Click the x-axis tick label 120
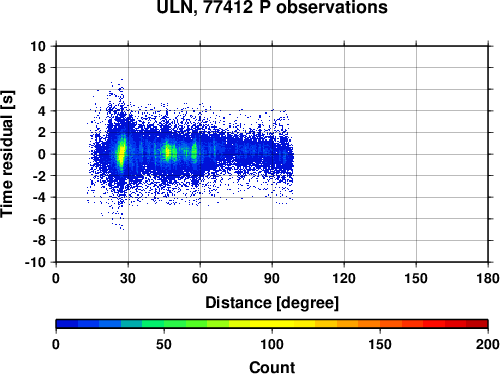Image resolution: width=500 pixels, height=374 pixels. pos(344,278)
